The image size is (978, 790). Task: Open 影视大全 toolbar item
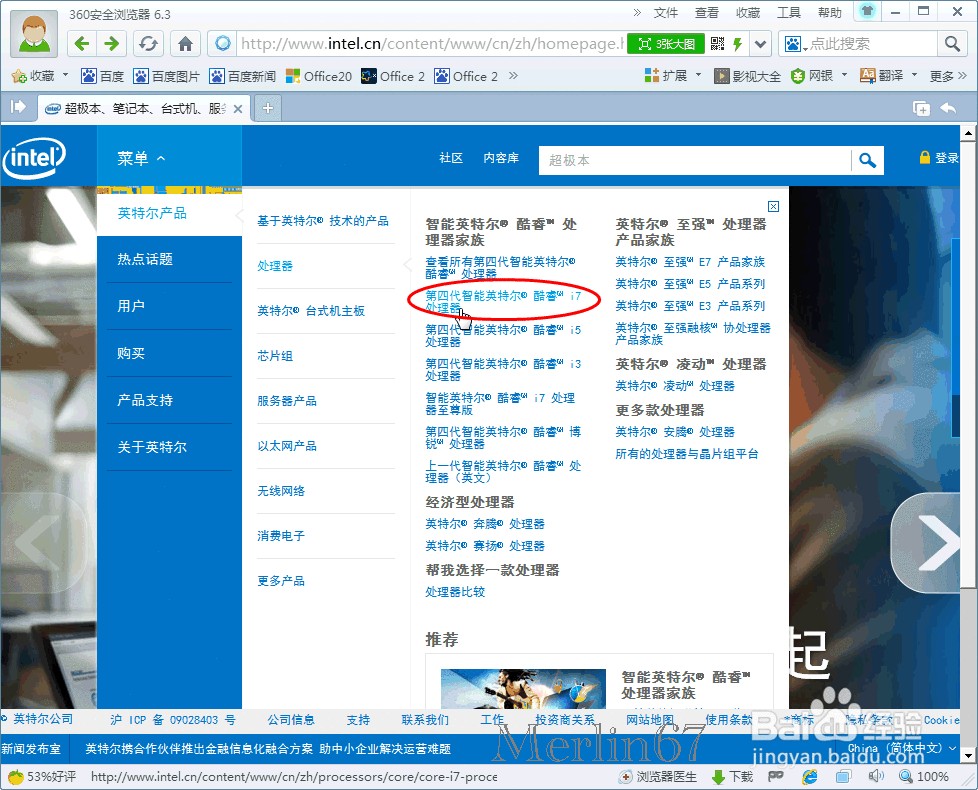pos(747,76)
